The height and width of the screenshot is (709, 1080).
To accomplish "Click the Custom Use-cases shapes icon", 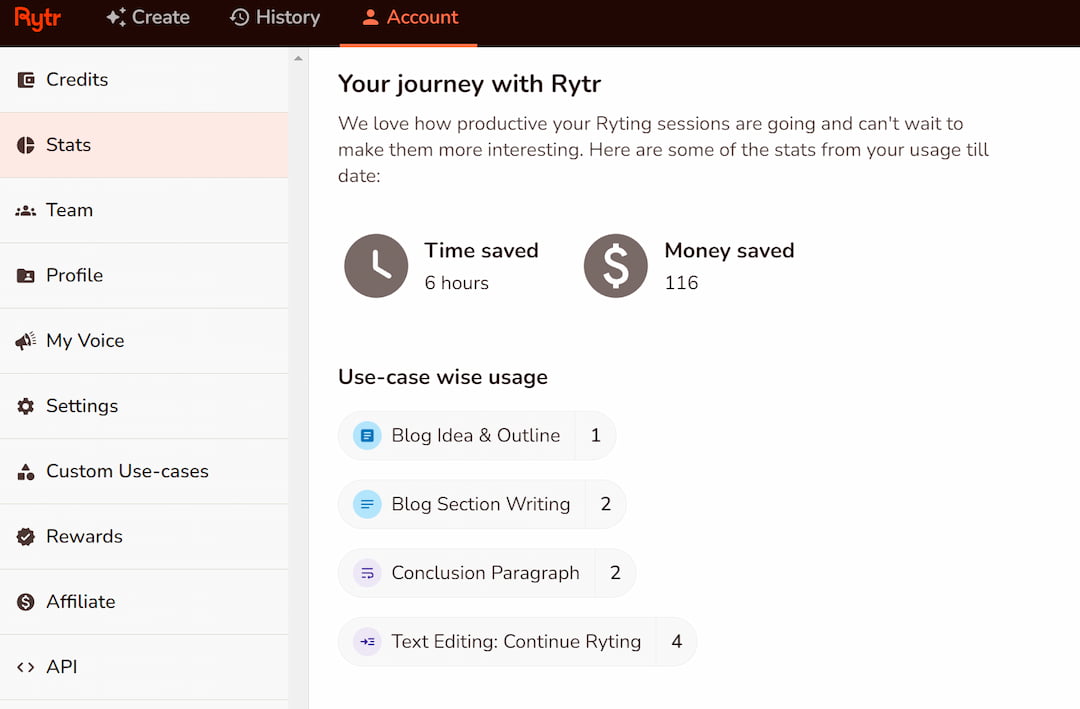I will click(x=25, y=471).
